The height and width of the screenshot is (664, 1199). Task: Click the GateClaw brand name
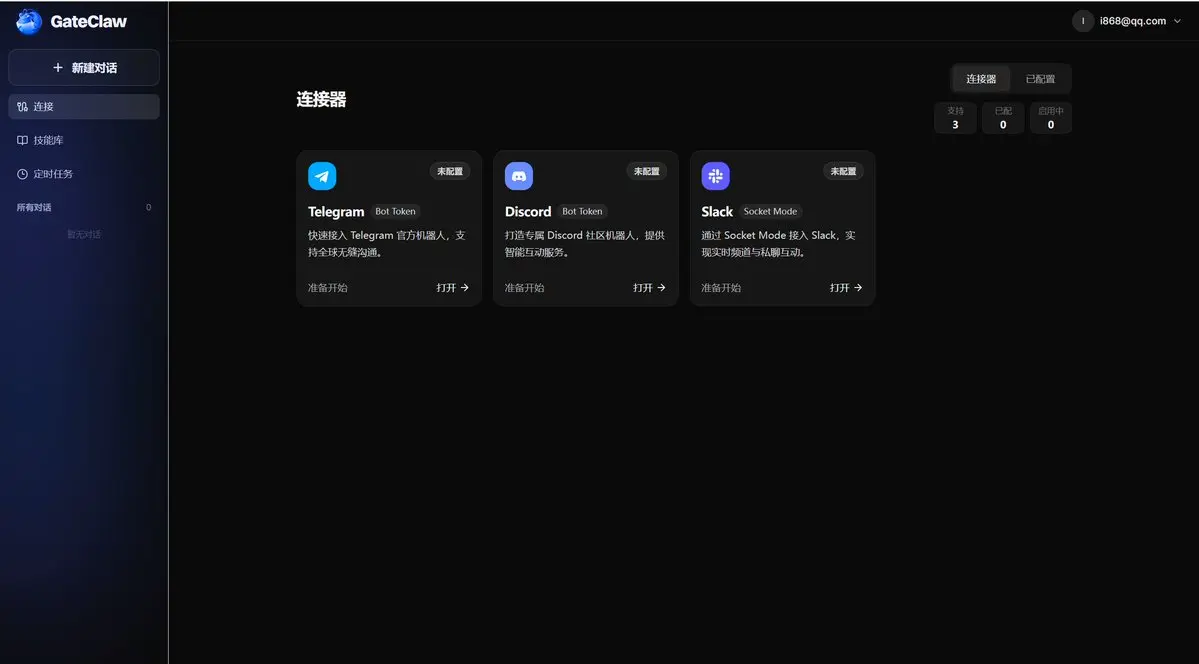click(x=89, y=21)
